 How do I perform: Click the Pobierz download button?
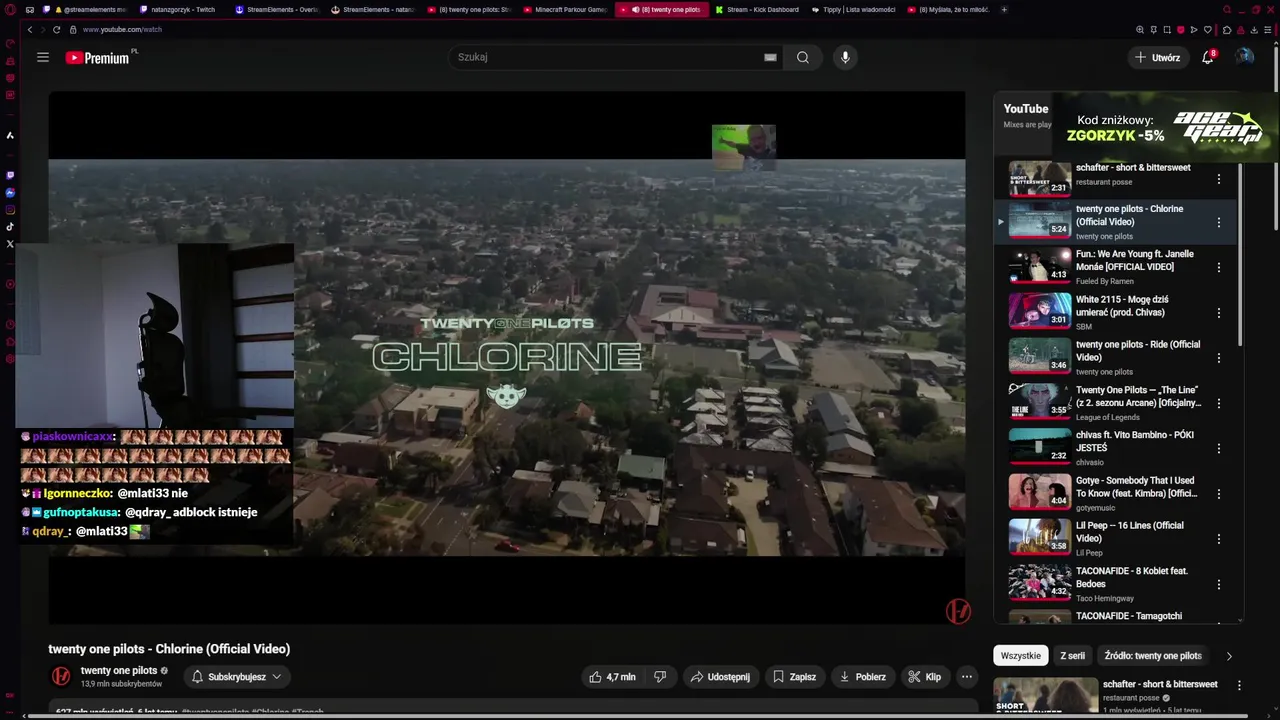[862, 677]
